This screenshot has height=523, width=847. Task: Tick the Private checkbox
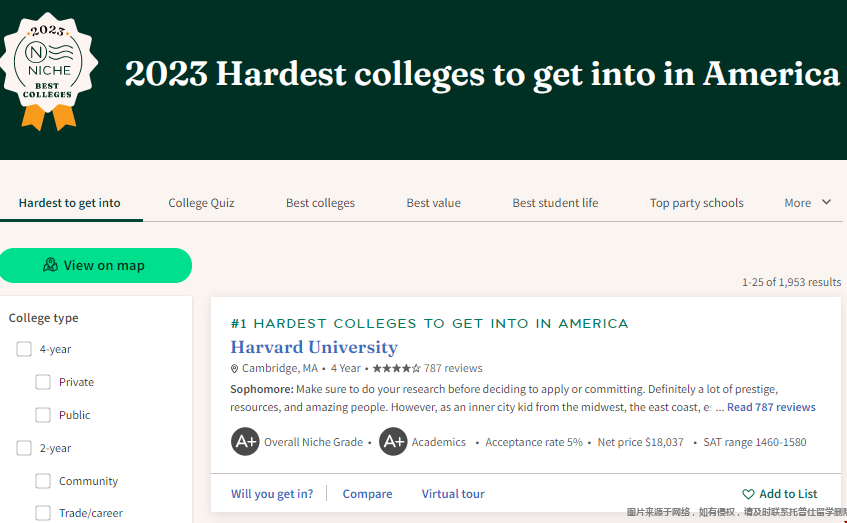(43, 382)
